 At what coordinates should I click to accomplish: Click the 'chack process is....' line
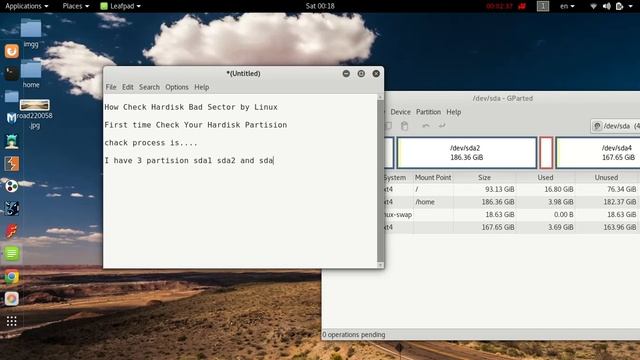click(151, 143)
